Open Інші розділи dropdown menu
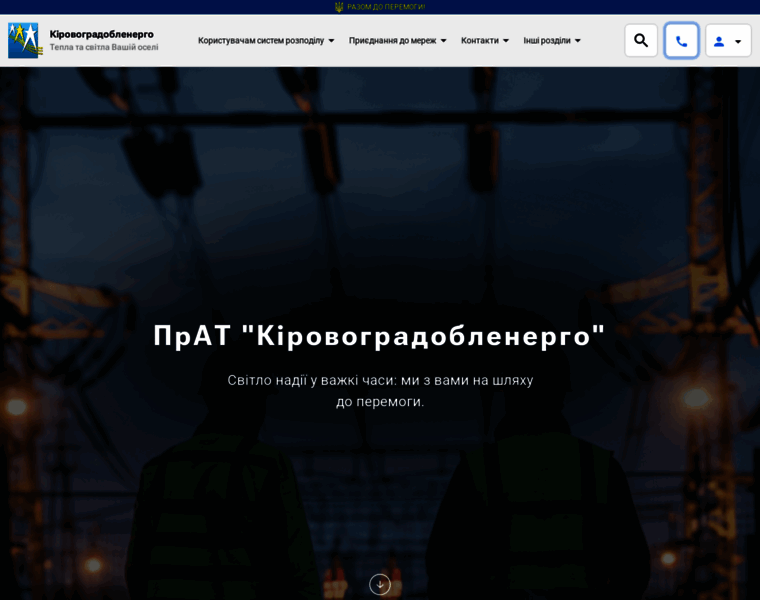Image resolution: width=760 pixels, height=600 pixels. click(x=552, y=41)
